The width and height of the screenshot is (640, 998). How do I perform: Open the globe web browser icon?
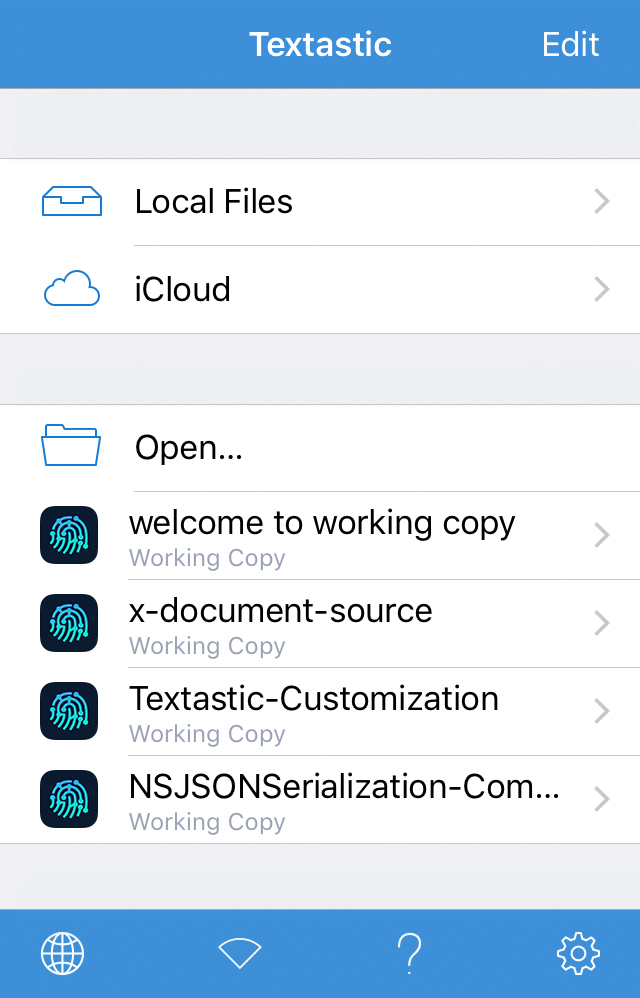pos(62,953)
